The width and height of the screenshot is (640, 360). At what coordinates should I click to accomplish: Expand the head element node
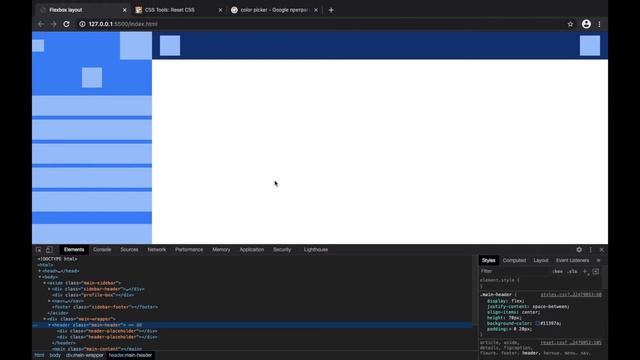point(40,271)
